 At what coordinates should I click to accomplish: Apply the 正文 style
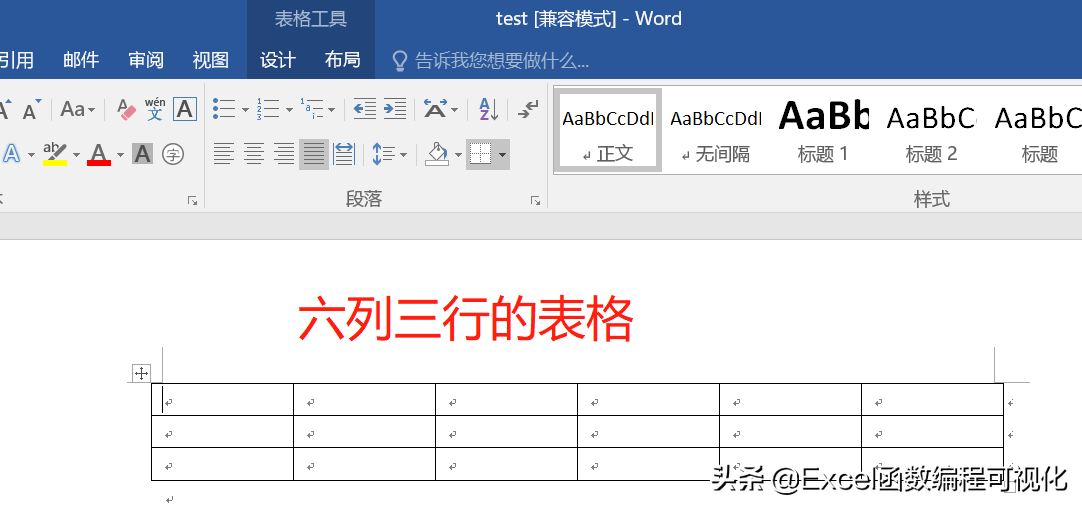click(608, 130)
